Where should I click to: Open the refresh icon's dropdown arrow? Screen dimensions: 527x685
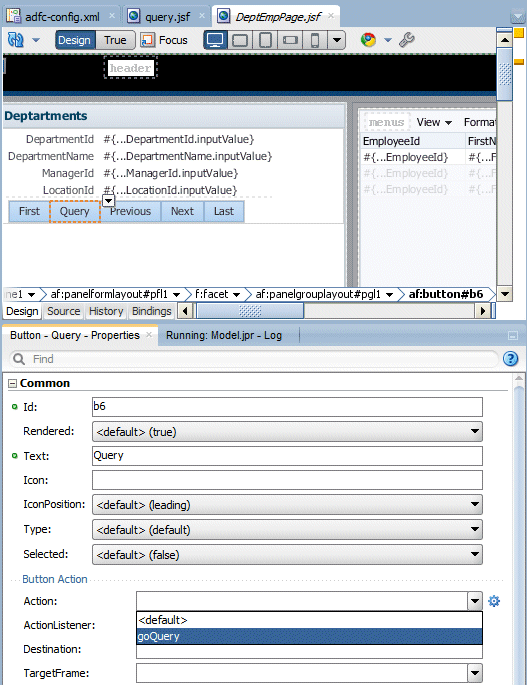[36, 40]
